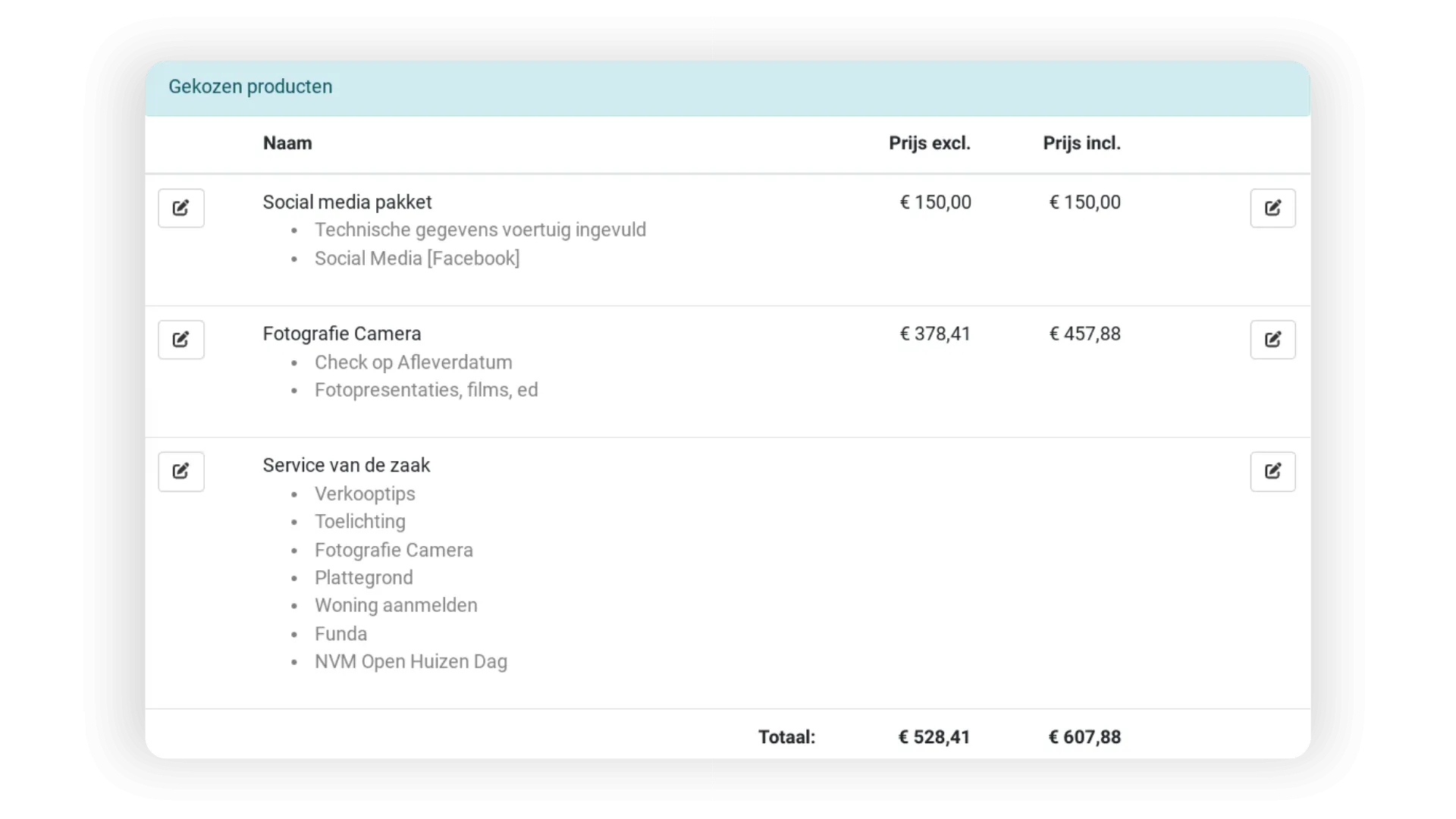This screenshot has width=1456, height=819.
Task: Click left edit icon for Service van de zaak
Action: point(180,471)
